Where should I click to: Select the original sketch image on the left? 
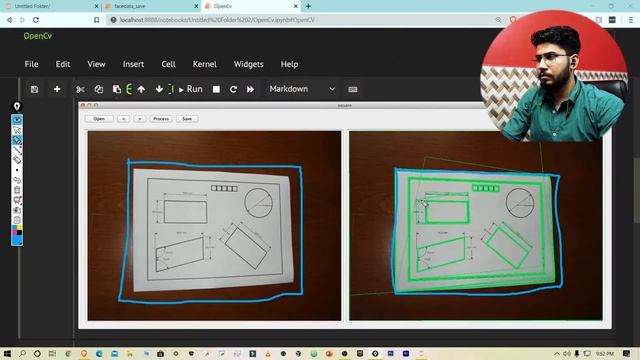pos(214,226)
